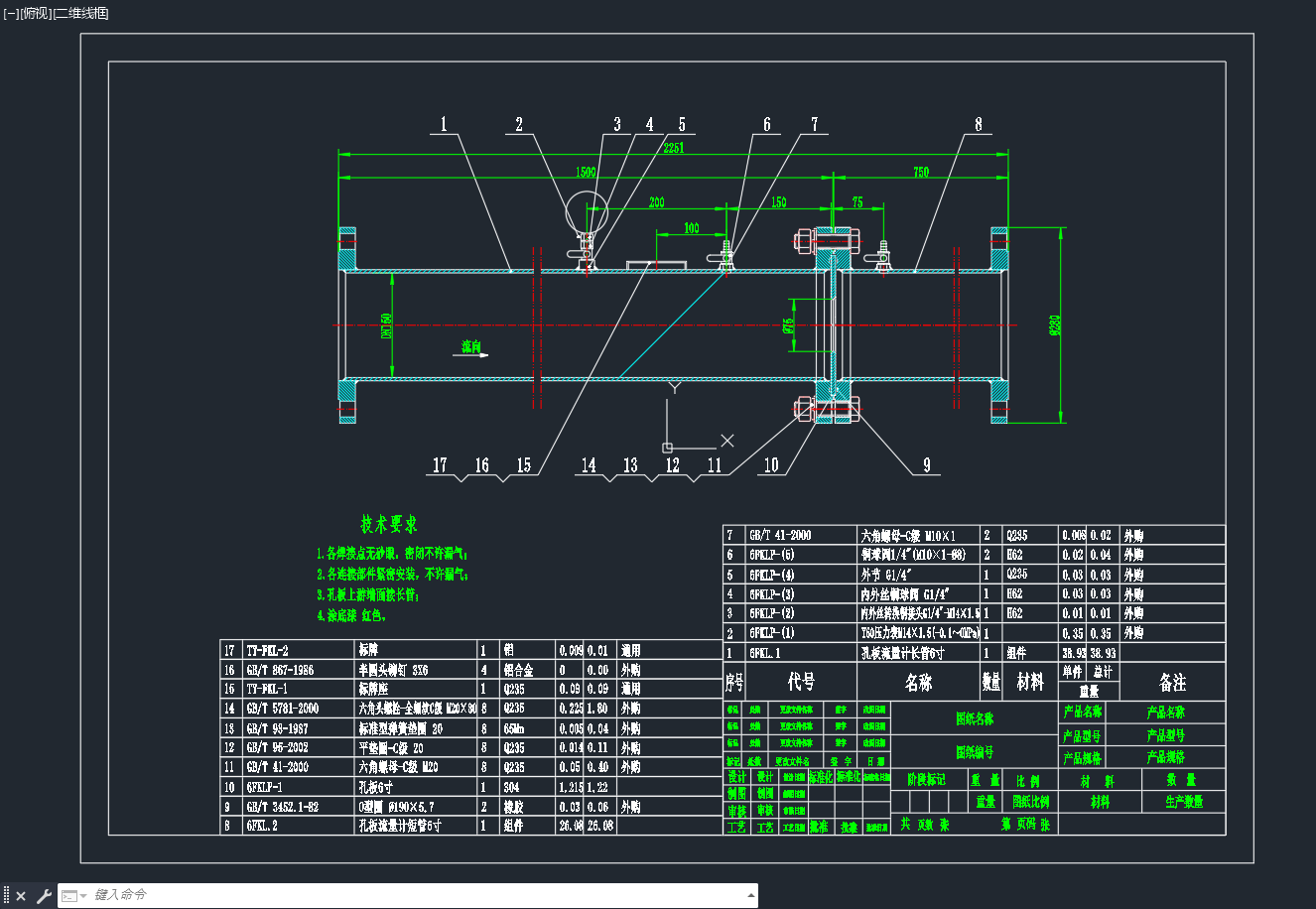
Task: Select the 图纸名称 title block cell
Action: click(x=975, y=718)
